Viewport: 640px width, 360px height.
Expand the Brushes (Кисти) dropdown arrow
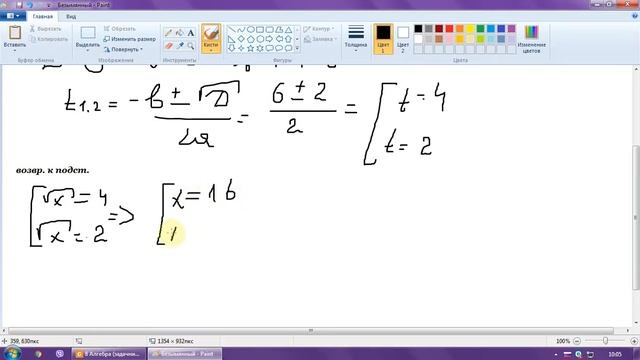coord(211,50)
